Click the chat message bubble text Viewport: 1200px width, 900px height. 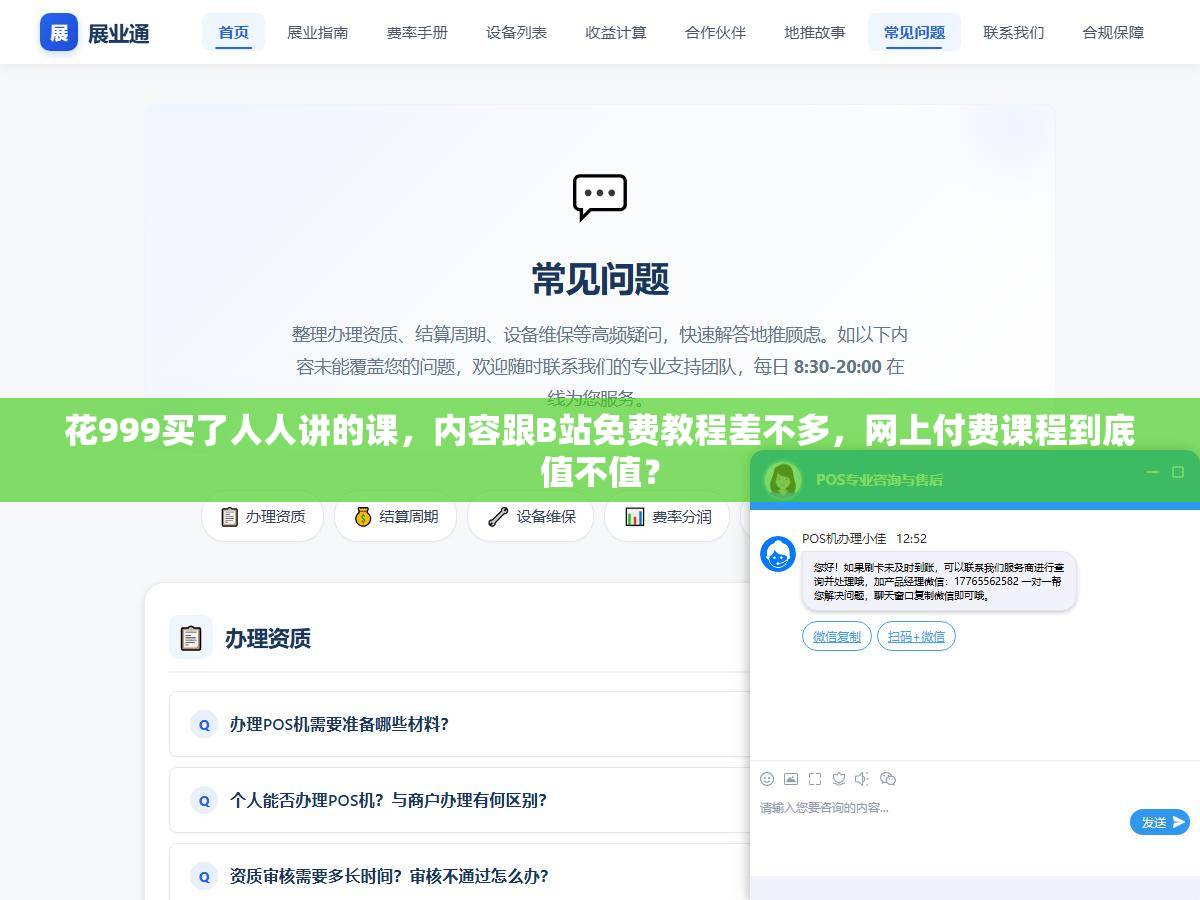[939, 581]
